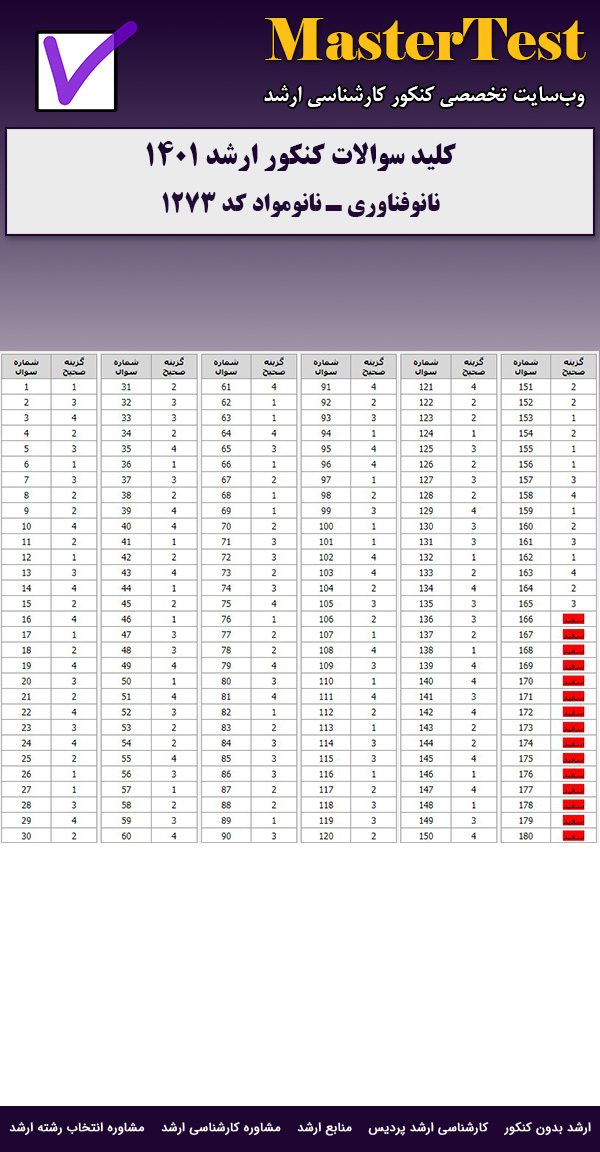Click the question number 150 cell
This screenshot has width=600, height=1152.
(426, 836)
